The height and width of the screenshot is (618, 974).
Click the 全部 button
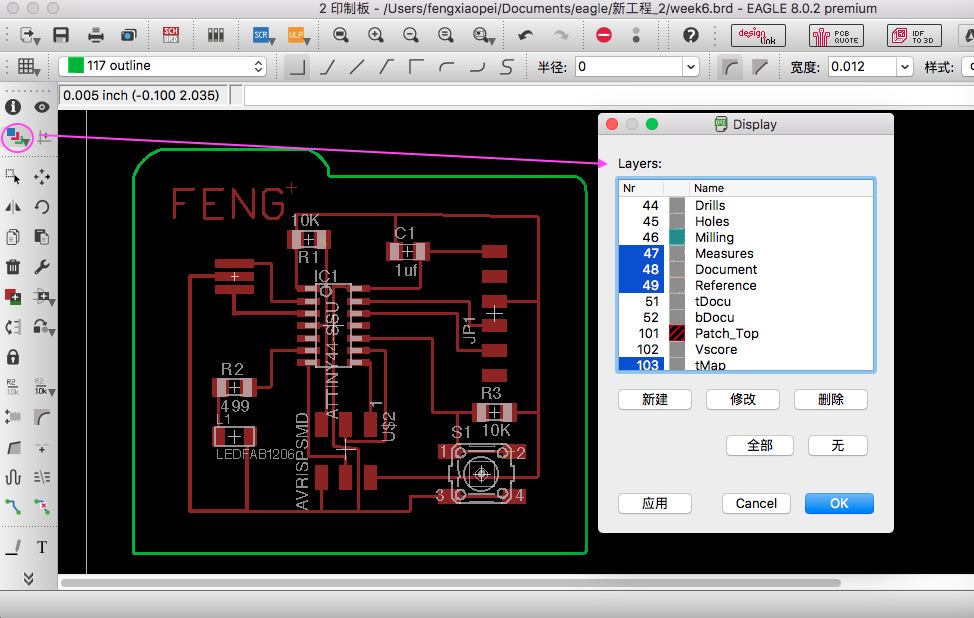(x=760, y=445)
